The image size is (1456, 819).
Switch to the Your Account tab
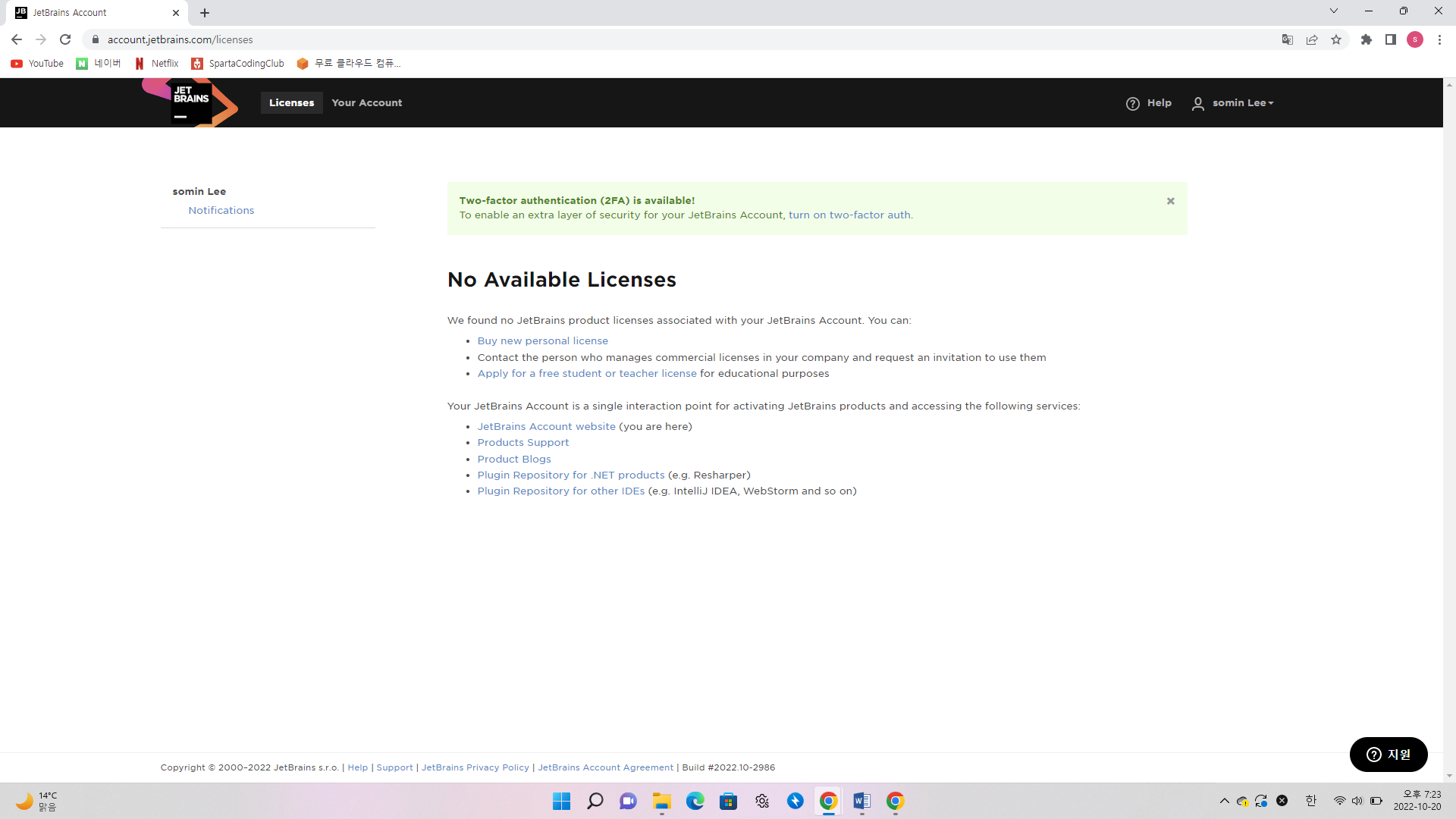pyautogui.click(x=367, y=103)
